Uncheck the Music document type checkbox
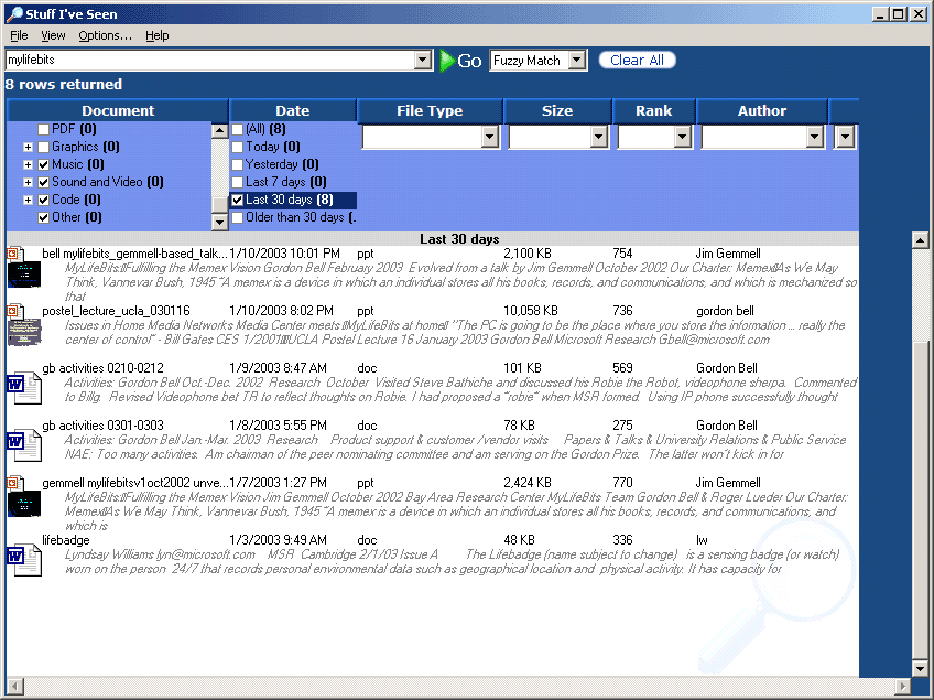This screenshot has height=700, width=934. 43,165
